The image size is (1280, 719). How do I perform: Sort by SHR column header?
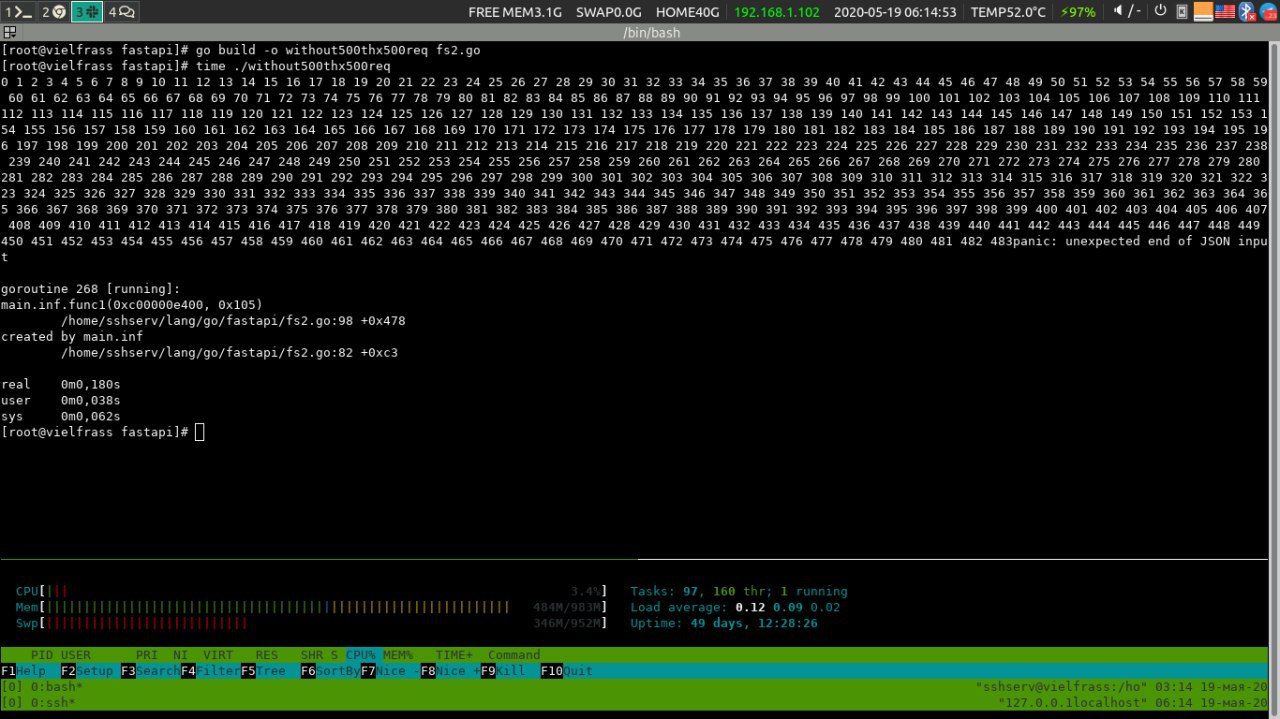point(312,655)
